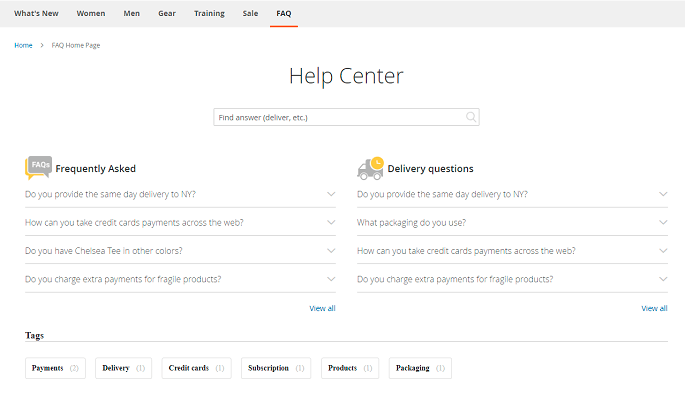This screenshot has width=685, height=410.
Task: Click the delivery truck icon
Action: [x=370, y=169]
